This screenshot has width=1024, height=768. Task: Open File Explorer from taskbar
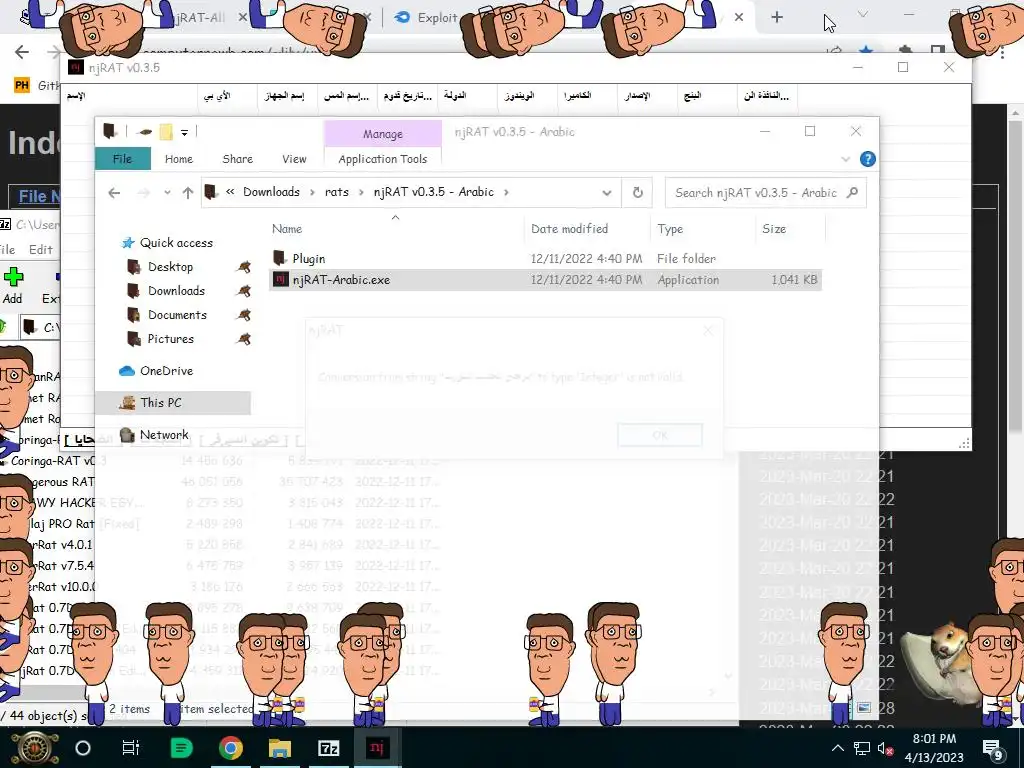(280, 748)
